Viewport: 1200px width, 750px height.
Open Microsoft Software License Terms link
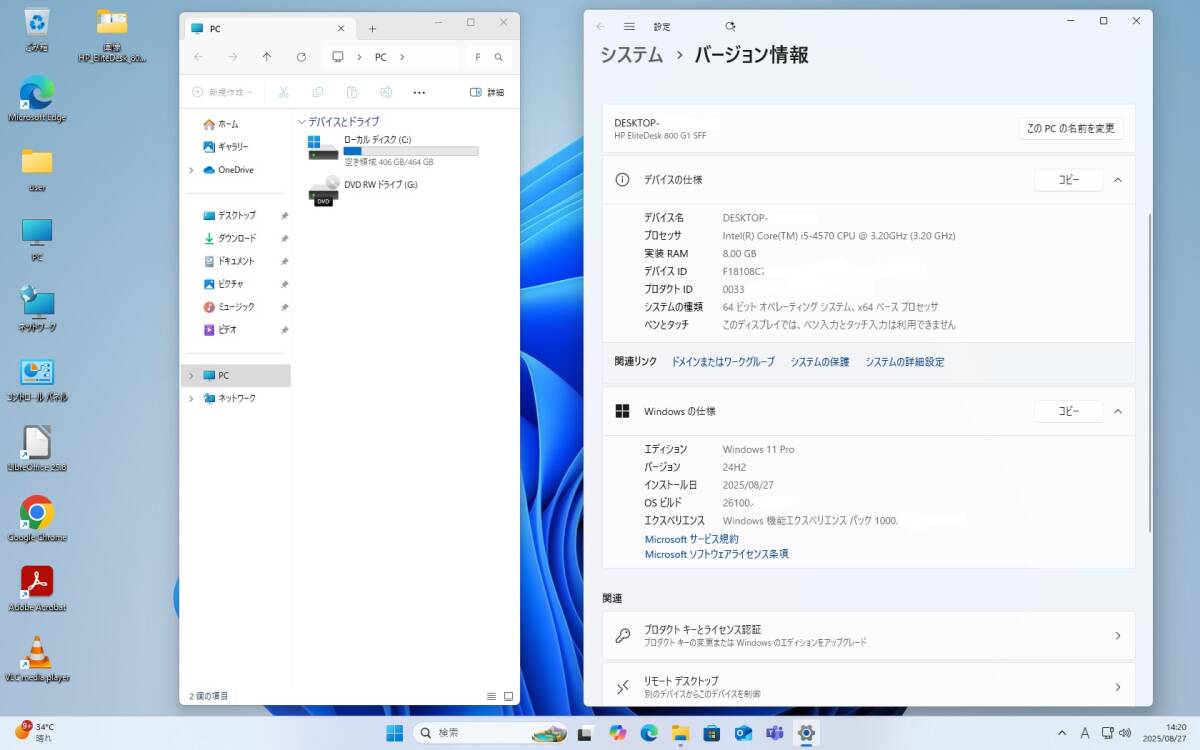[x=716, y=554]
